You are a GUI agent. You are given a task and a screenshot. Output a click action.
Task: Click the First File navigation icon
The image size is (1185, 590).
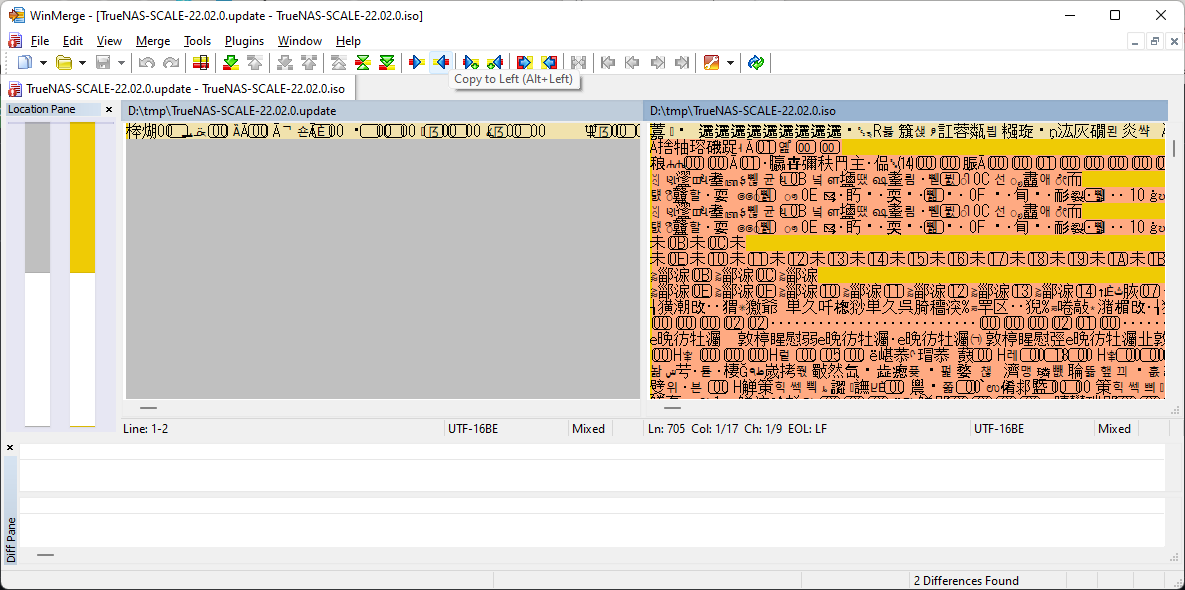point(608,63)
